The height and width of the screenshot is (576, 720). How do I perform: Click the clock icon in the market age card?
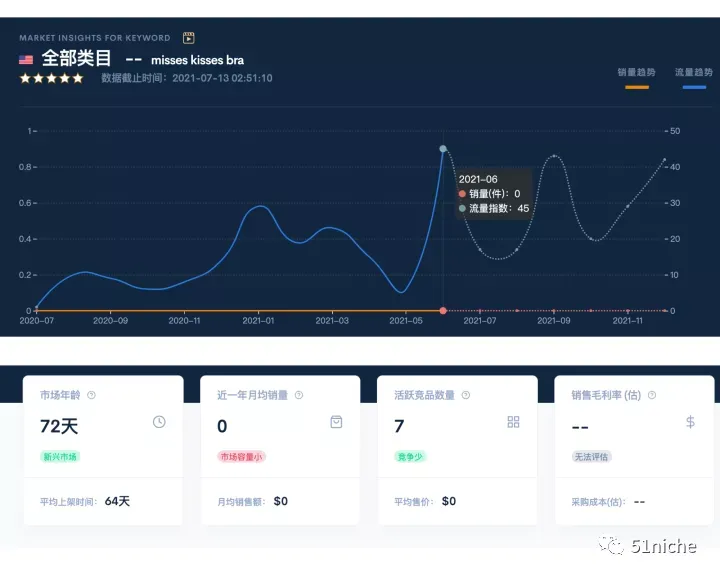(x=159, y=422)
